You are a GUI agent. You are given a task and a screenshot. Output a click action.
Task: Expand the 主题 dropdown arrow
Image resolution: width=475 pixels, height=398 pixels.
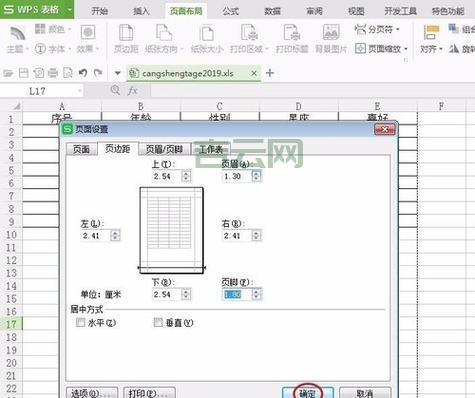pos(27,49)
